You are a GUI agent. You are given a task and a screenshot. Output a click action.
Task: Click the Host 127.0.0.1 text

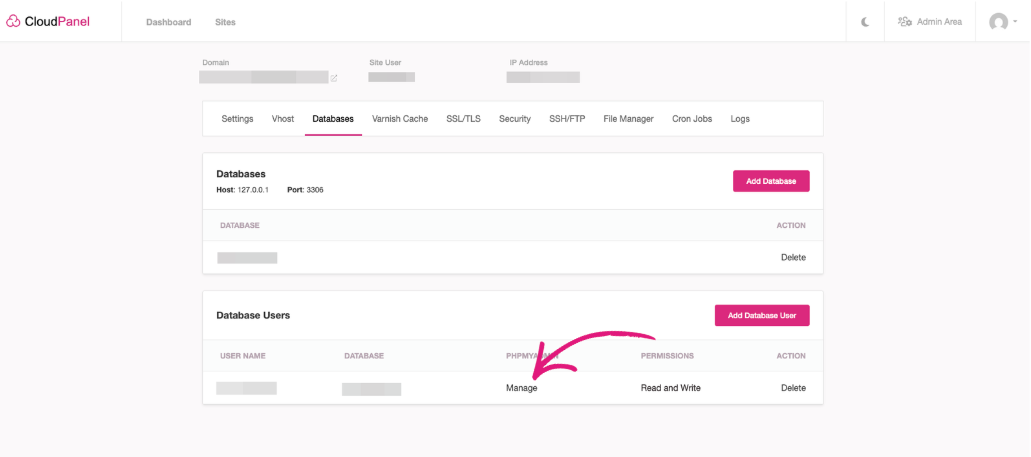[242, 189]
